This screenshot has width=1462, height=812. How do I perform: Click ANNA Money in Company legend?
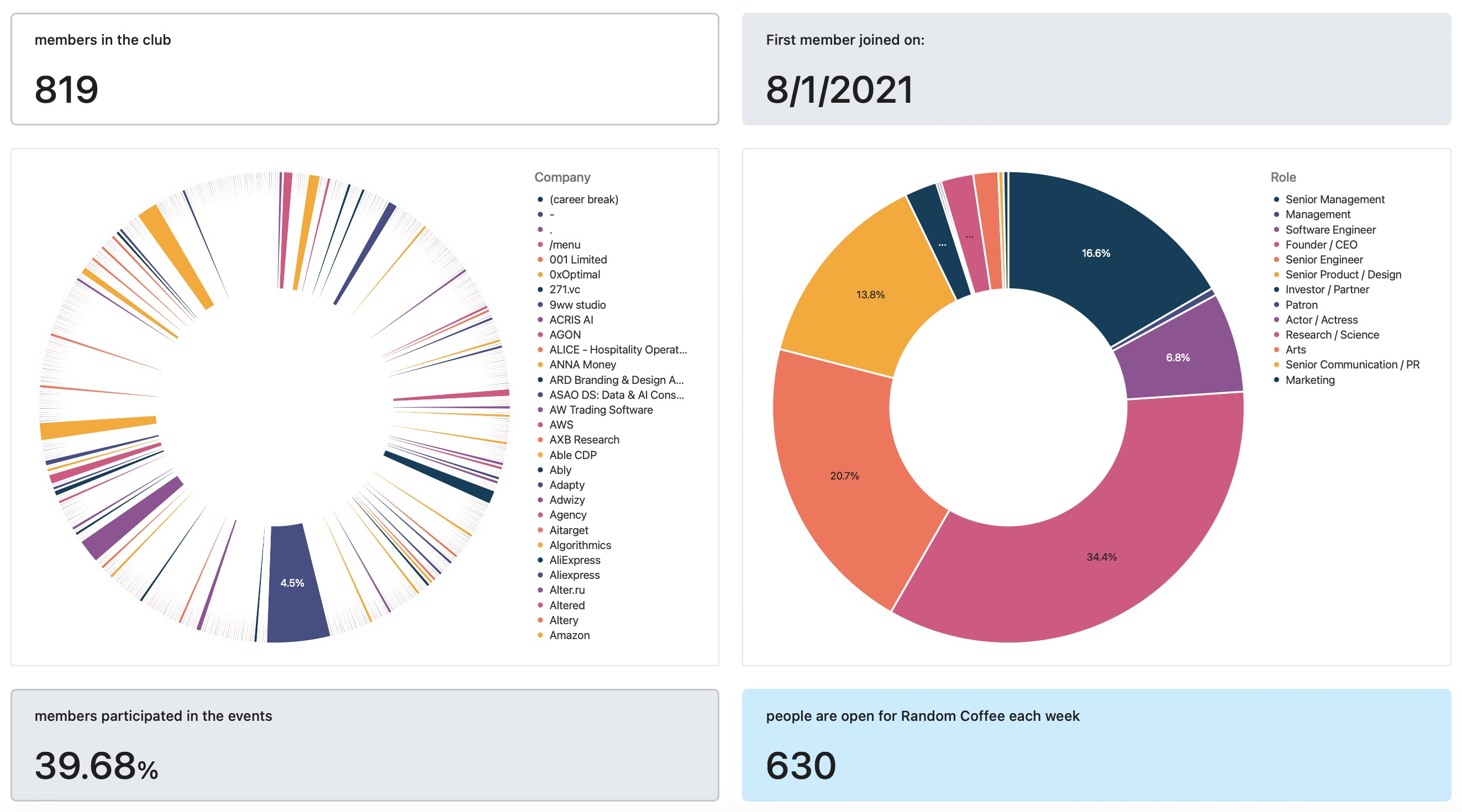(x=576, y=364)
